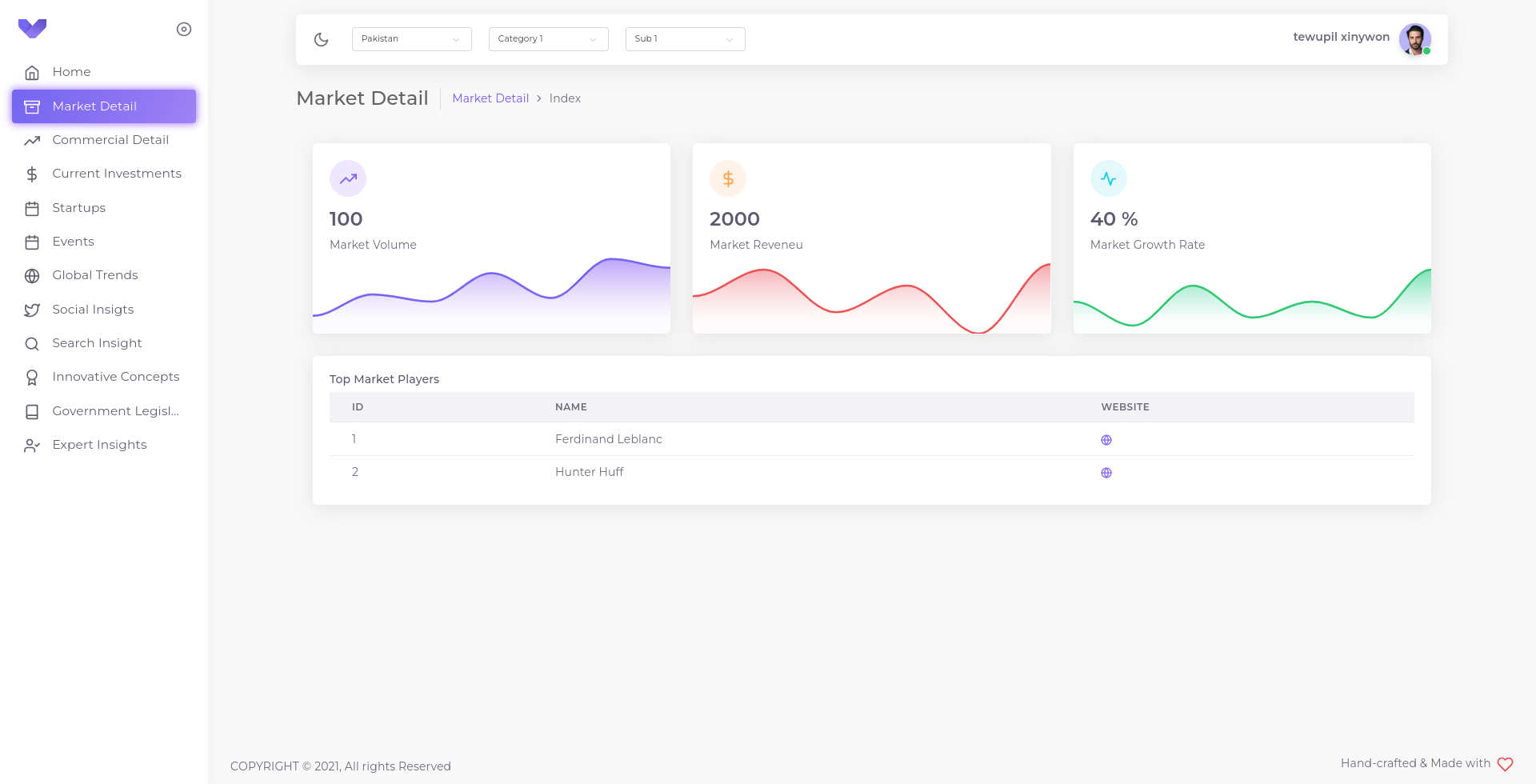
Task: Click the 2000 Market Reveneu value
Action: (734, 219)
